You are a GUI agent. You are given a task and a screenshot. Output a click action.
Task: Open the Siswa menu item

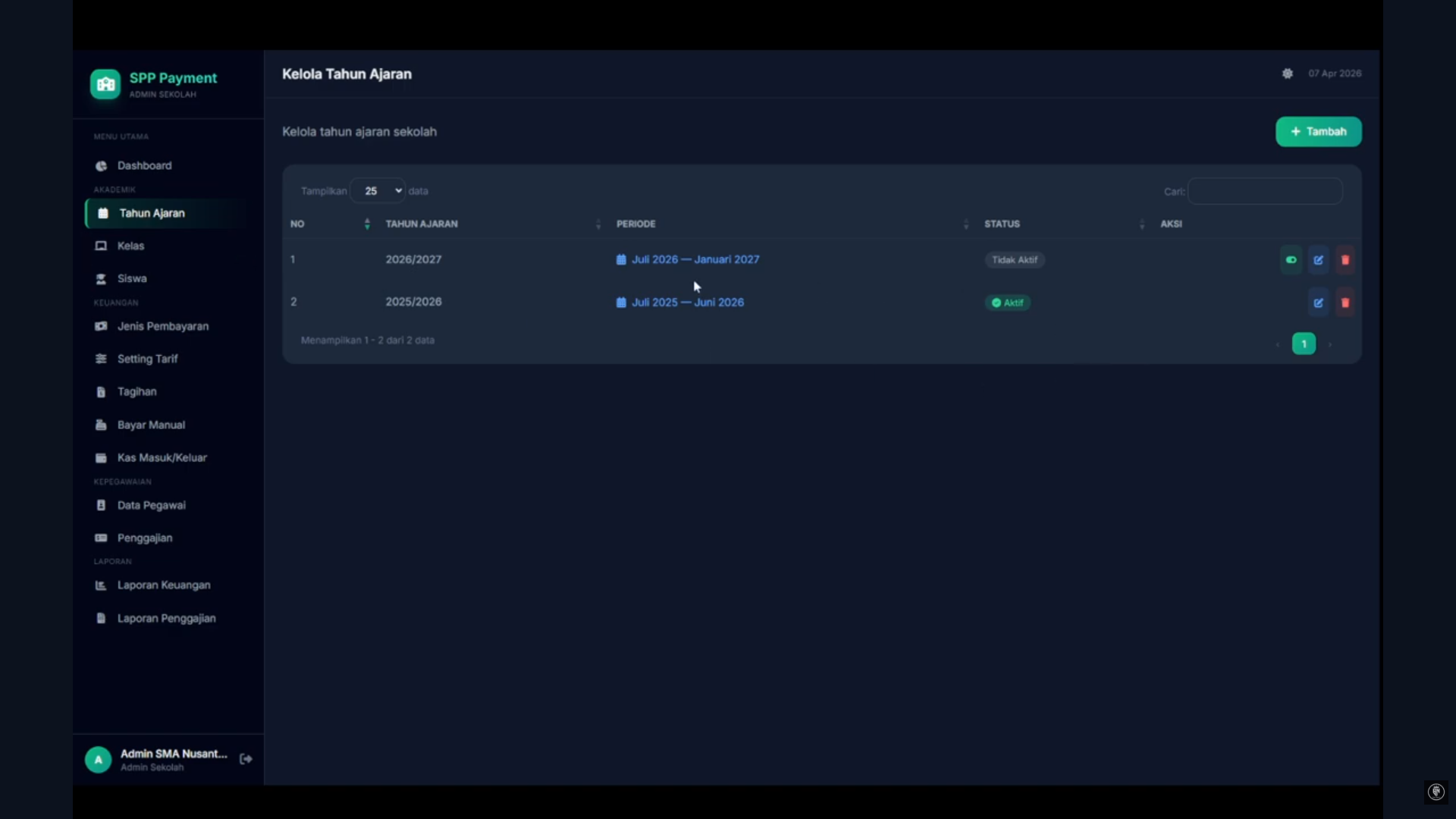(x=132, y=279)
